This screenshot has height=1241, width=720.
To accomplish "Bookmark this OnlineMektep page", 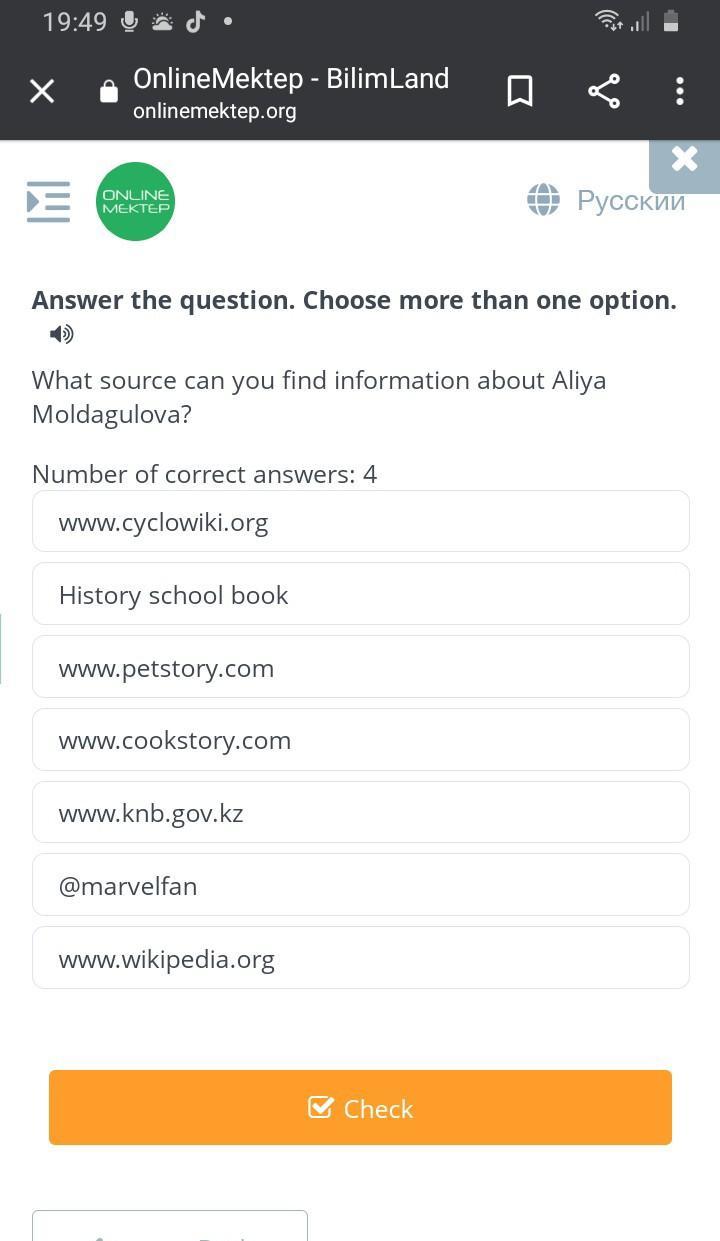I will pyautogui.click(x=520, y=91).
